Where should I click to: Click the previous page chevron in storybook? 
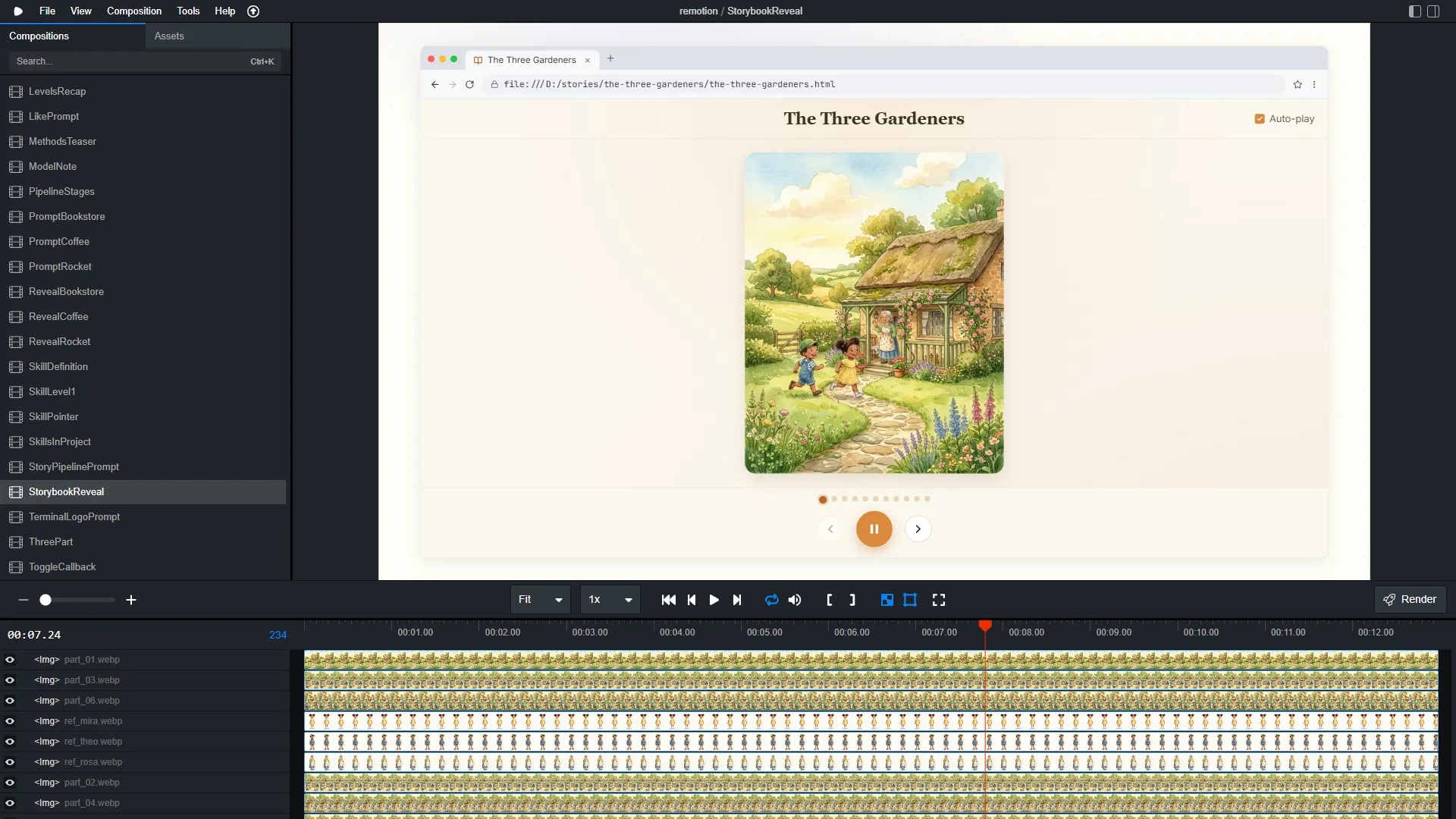click(x=830, y=529)
